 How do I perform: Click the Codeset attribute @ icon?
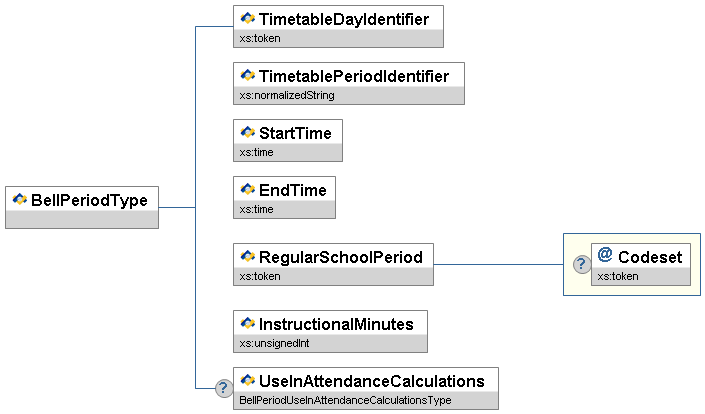click(x=605, y=256)
